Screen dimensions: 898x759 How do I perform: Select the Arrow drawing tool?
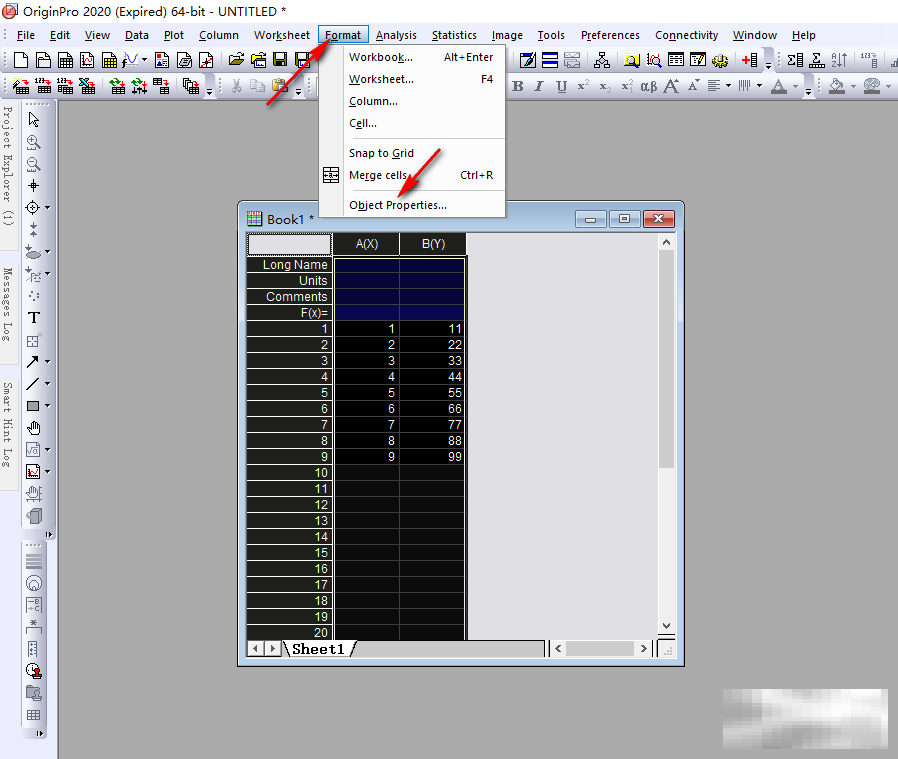point(33,361)
